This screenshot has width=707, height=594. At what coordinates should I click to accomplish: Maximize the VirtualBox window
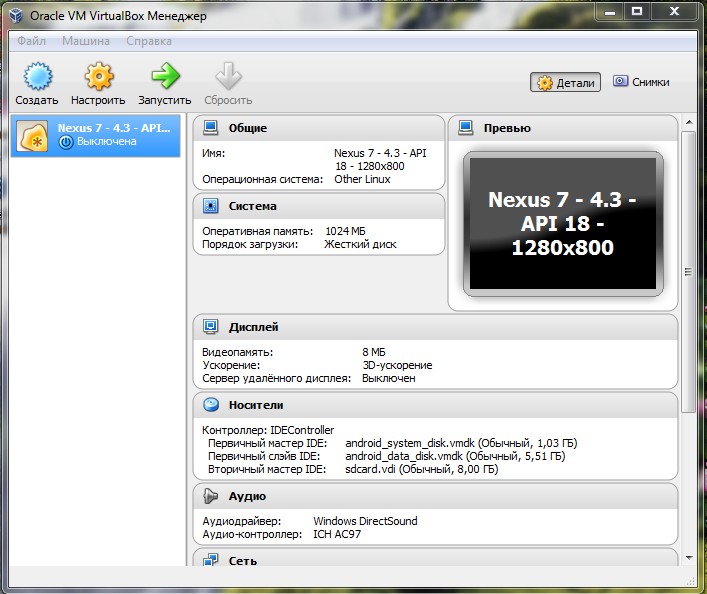(637, 12)
